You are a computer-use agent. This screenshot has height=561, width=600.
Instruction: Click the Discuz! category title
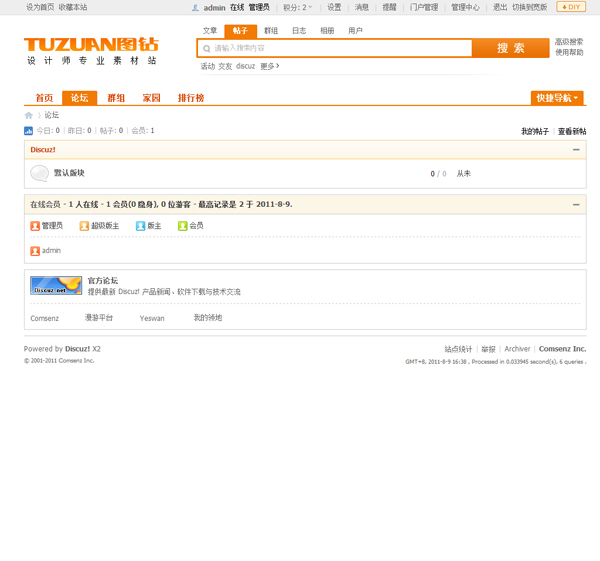[x=43, y=150]
